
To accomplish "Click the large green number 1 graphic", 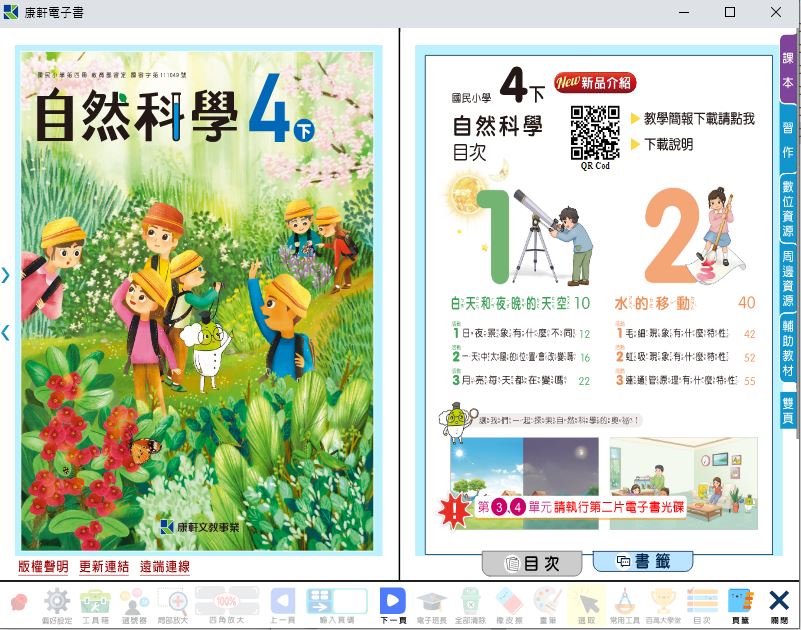I will [493, 237].
